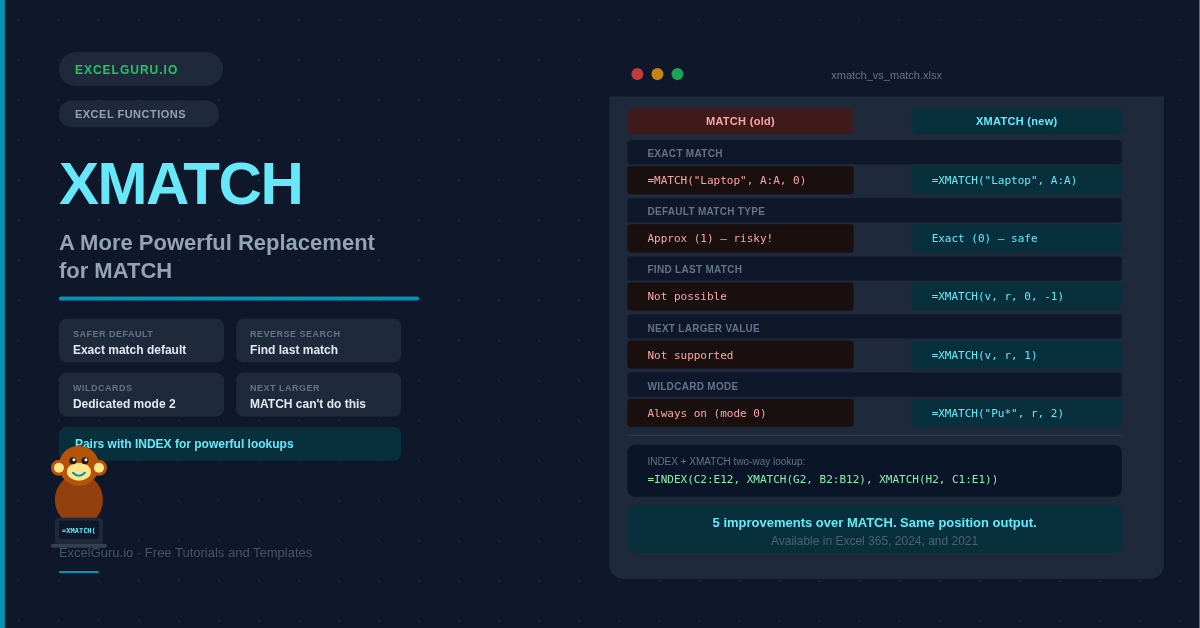The width and height of the screenshot is (1200, 628).
Task: Click the xmatch_vs_match.xlsx file title
Action: (x=886, y=75)
